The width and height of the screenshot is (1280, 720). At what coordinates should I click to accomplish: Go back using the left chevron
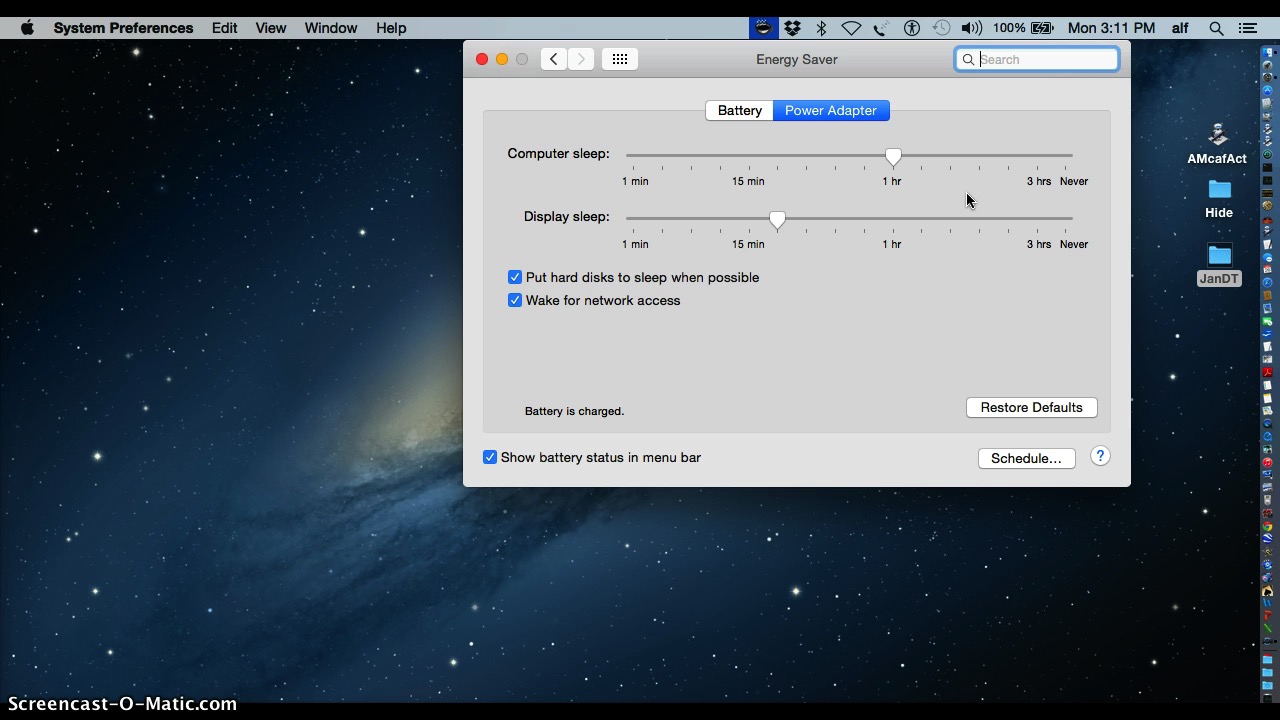click(x=554, y=59)
